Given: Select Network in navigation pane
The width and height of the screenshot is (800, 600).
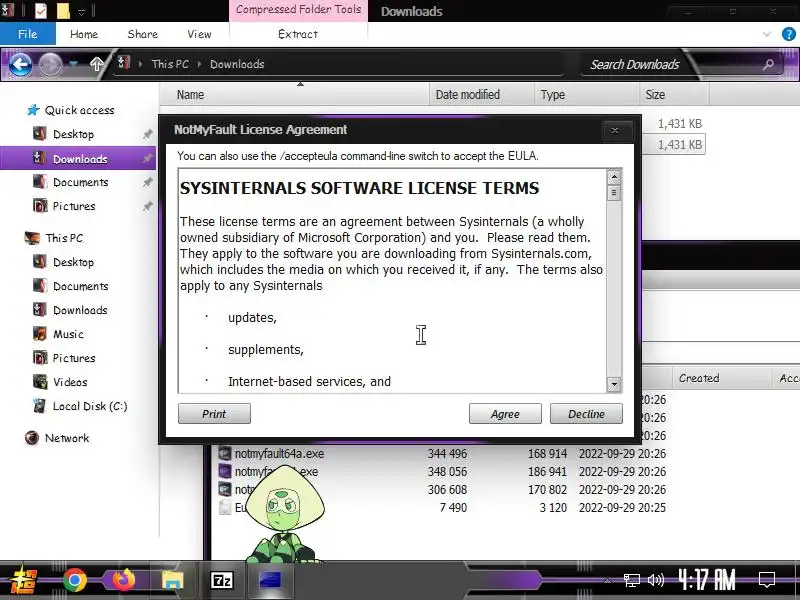Looking at the screenshot, I should 67,438.
